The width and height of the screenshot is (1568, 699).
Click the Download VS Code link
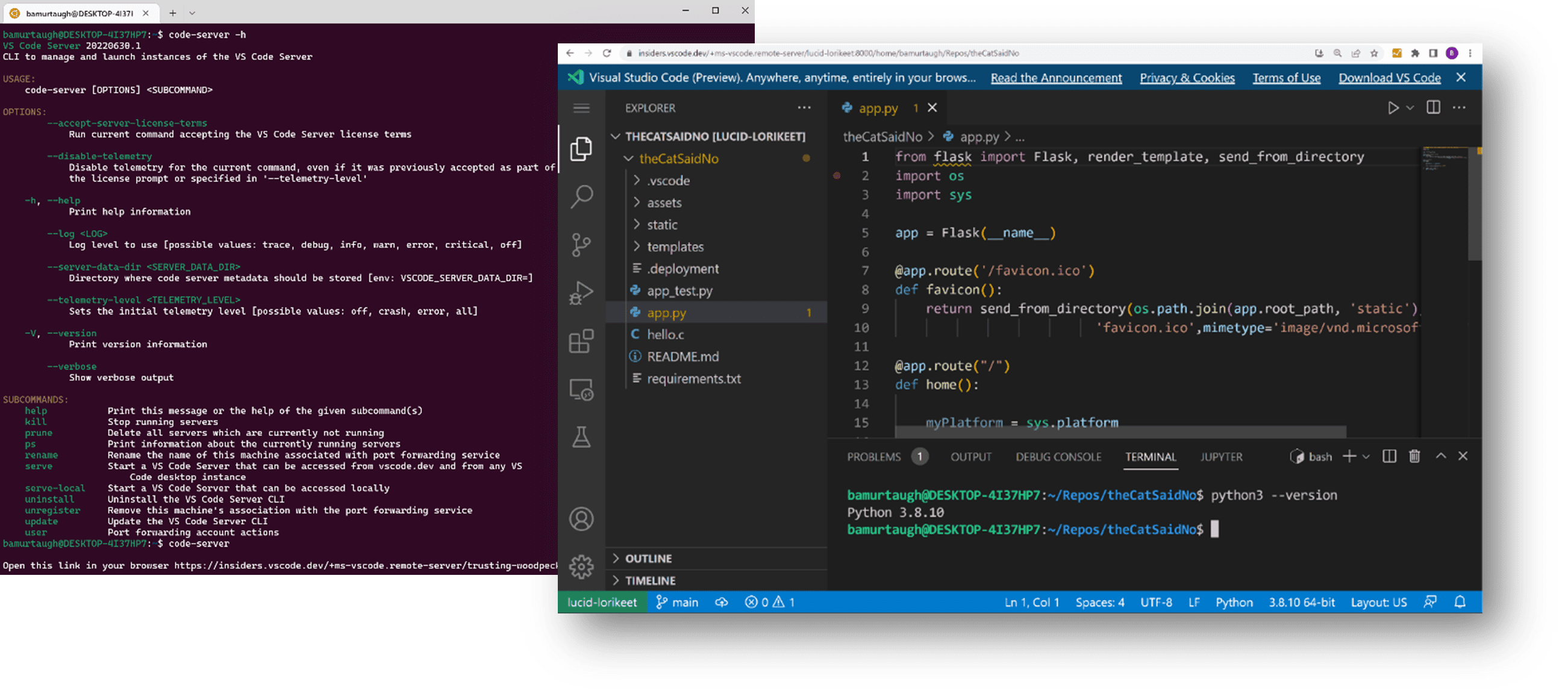[1390, 78]
